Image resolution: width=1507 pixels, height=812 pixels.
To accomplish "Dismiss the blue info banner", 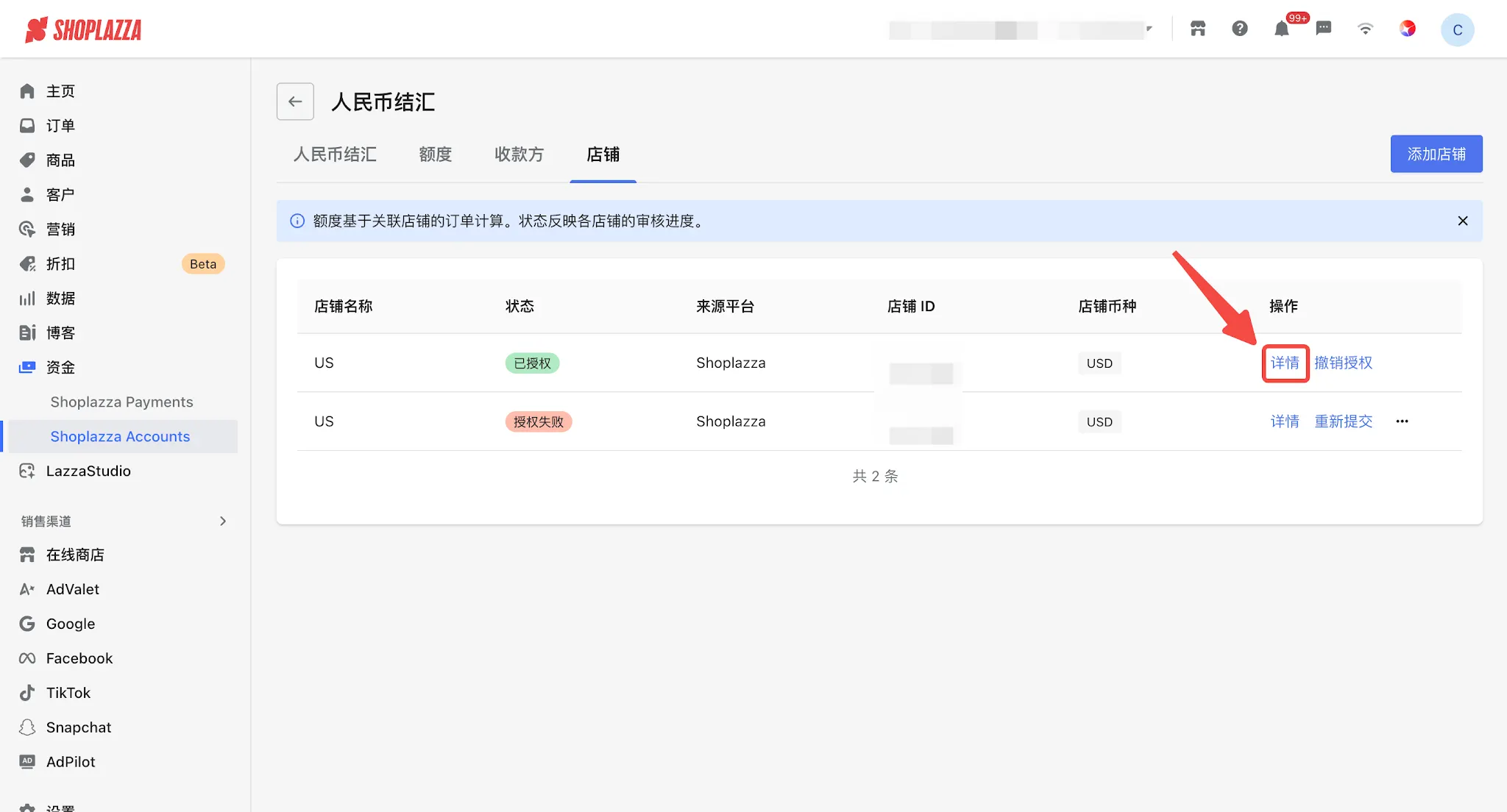I will click(1463, 221).
